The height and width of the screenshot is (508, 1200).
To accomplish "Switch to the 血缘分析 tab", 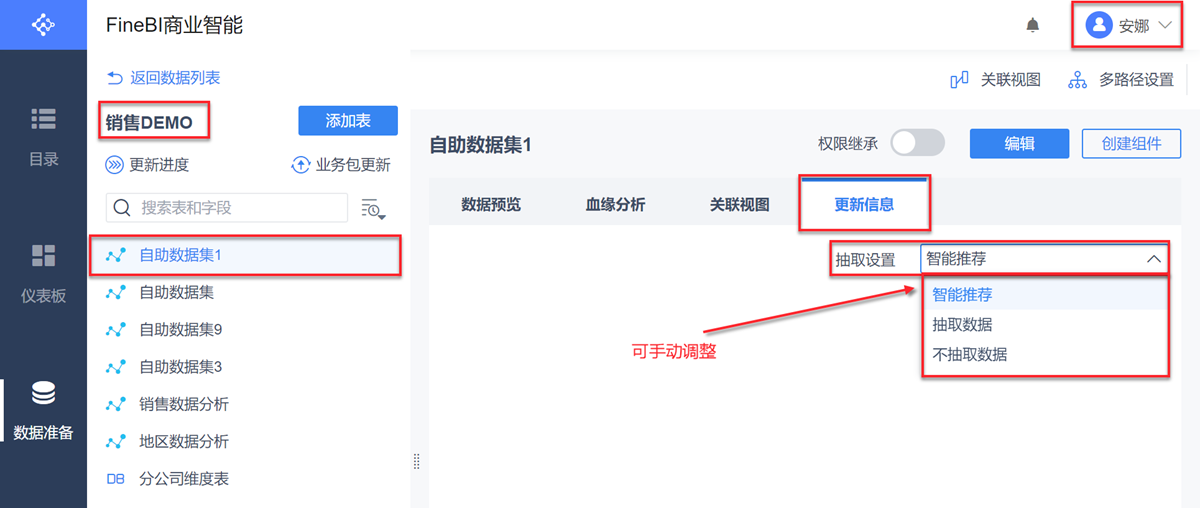I will coord(615,205).
